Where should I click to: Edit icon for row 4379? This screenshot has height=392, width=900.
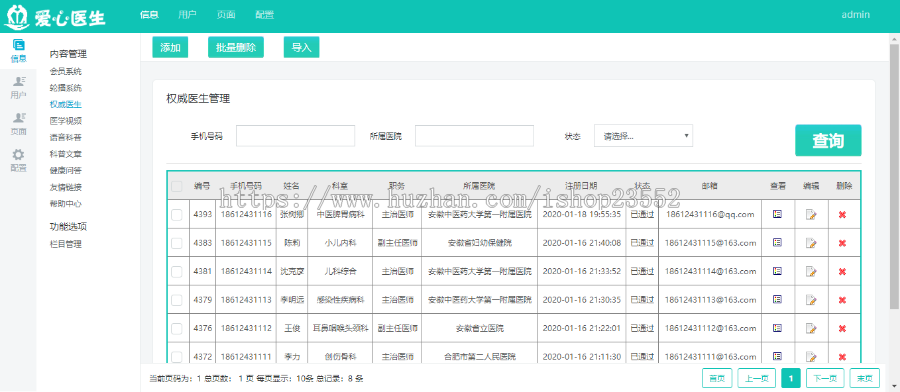(810, 300)
